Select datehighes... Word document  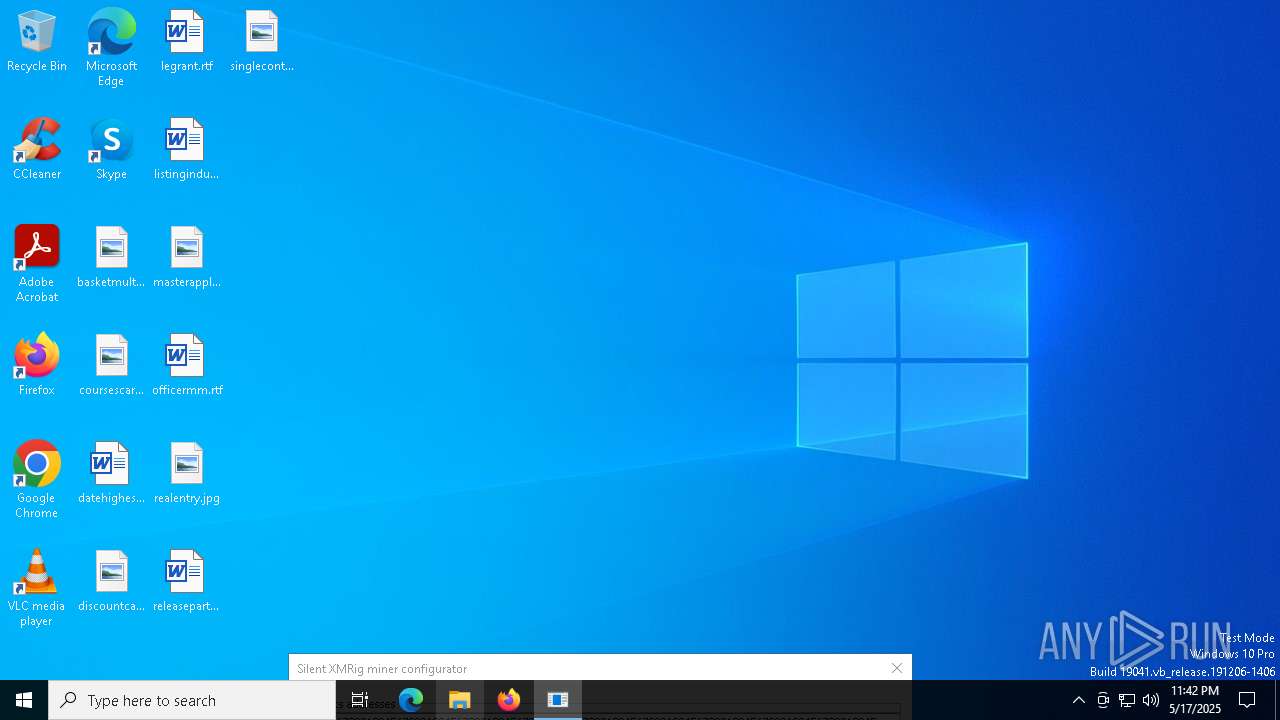tap(111, 474)
